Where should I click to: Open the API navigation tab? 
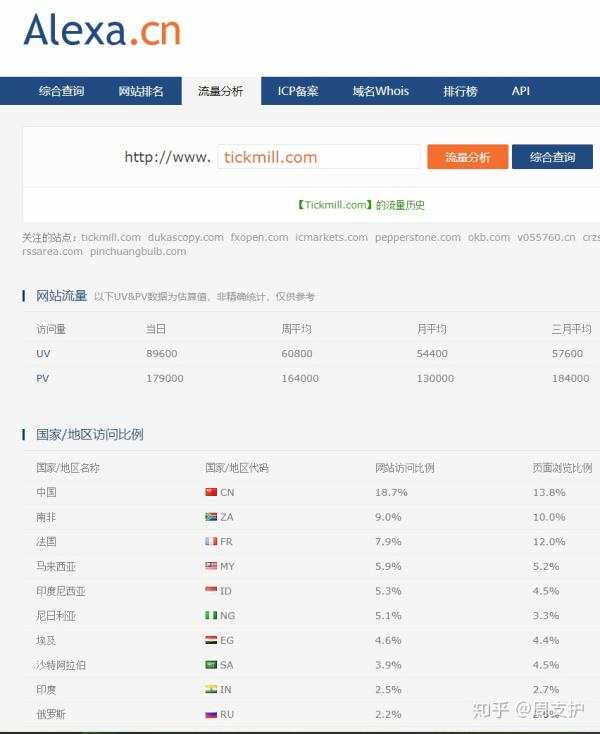click(520, 91)
